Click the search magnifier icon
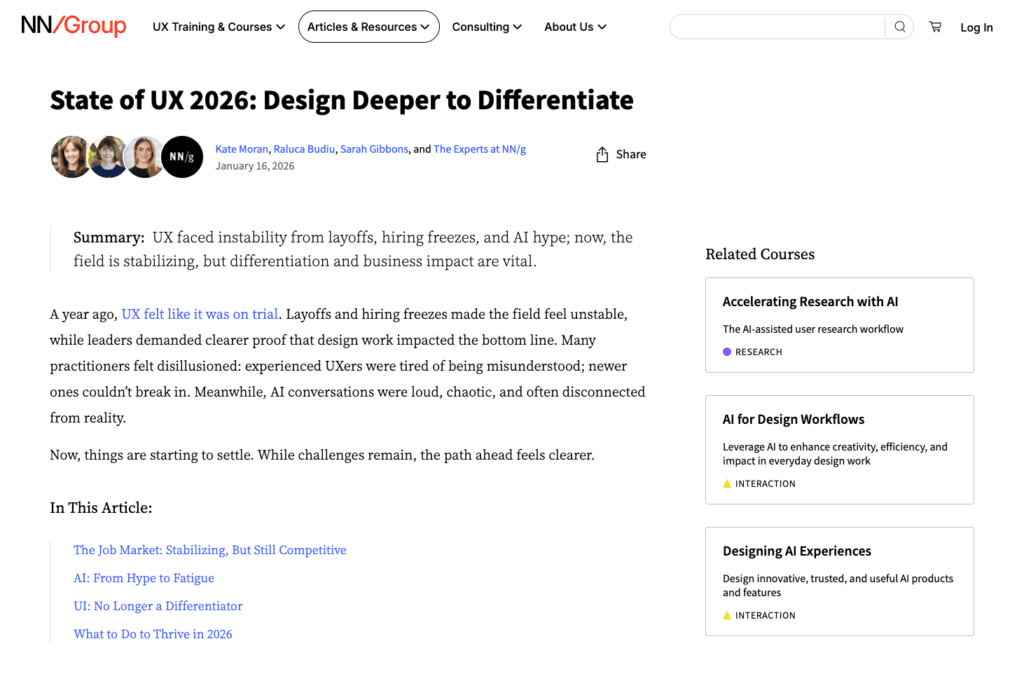This screenshot has height=674, width=1024. point(900,27)
